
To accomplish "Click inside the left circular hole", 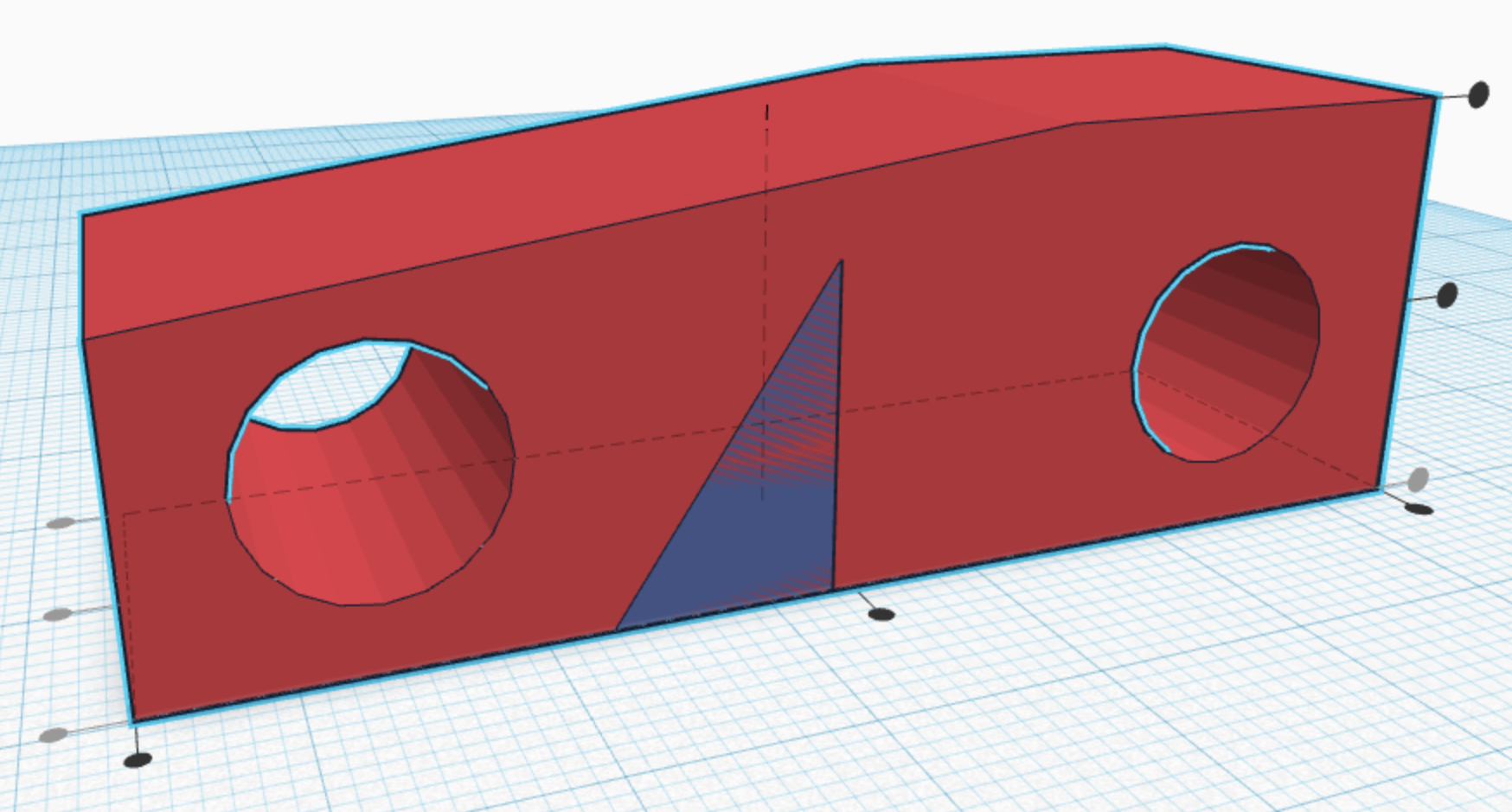I will pyautogui.click(x=370, y=471).
